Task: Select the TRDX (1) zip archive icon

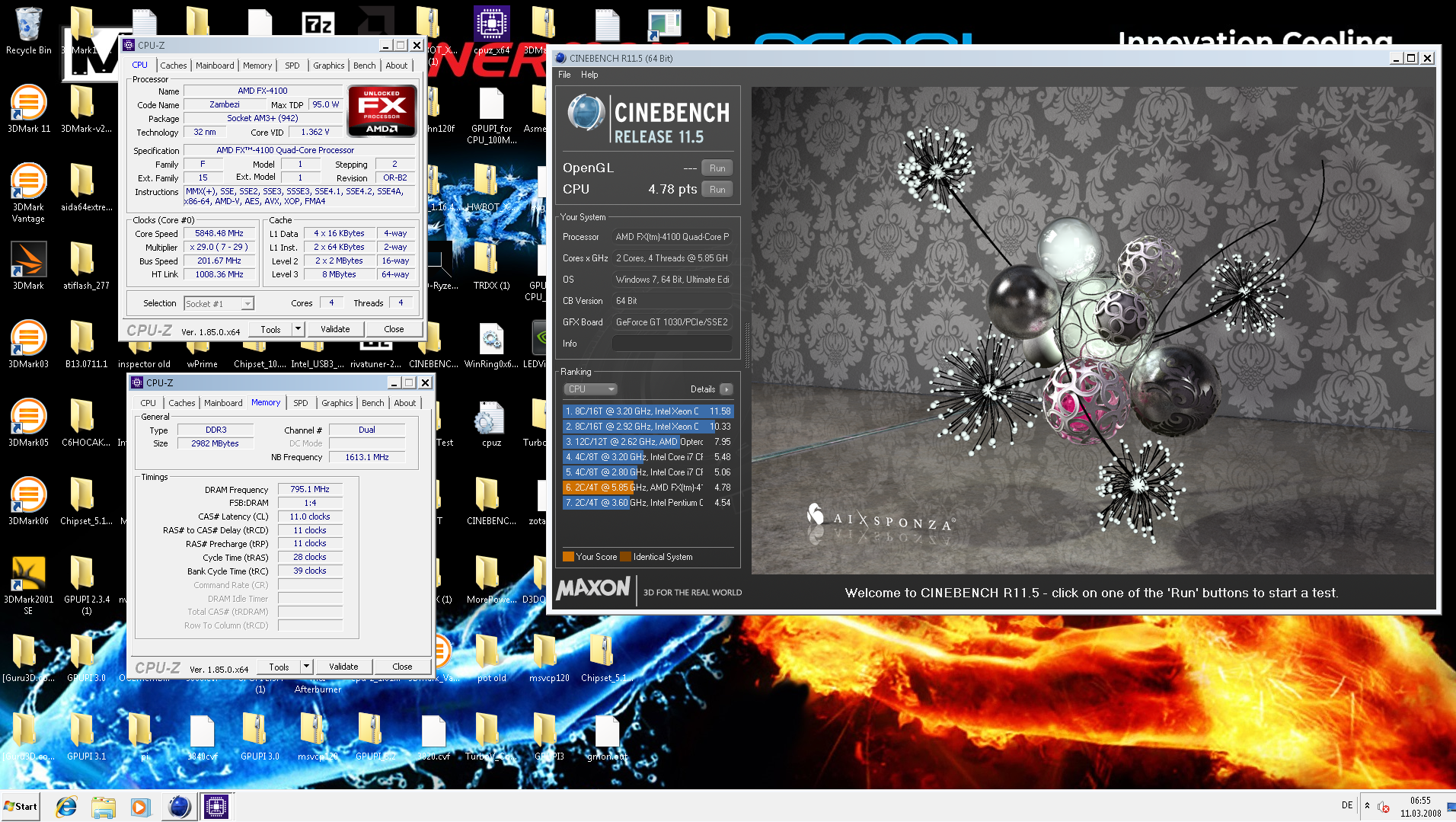Action: pos(491,265)
